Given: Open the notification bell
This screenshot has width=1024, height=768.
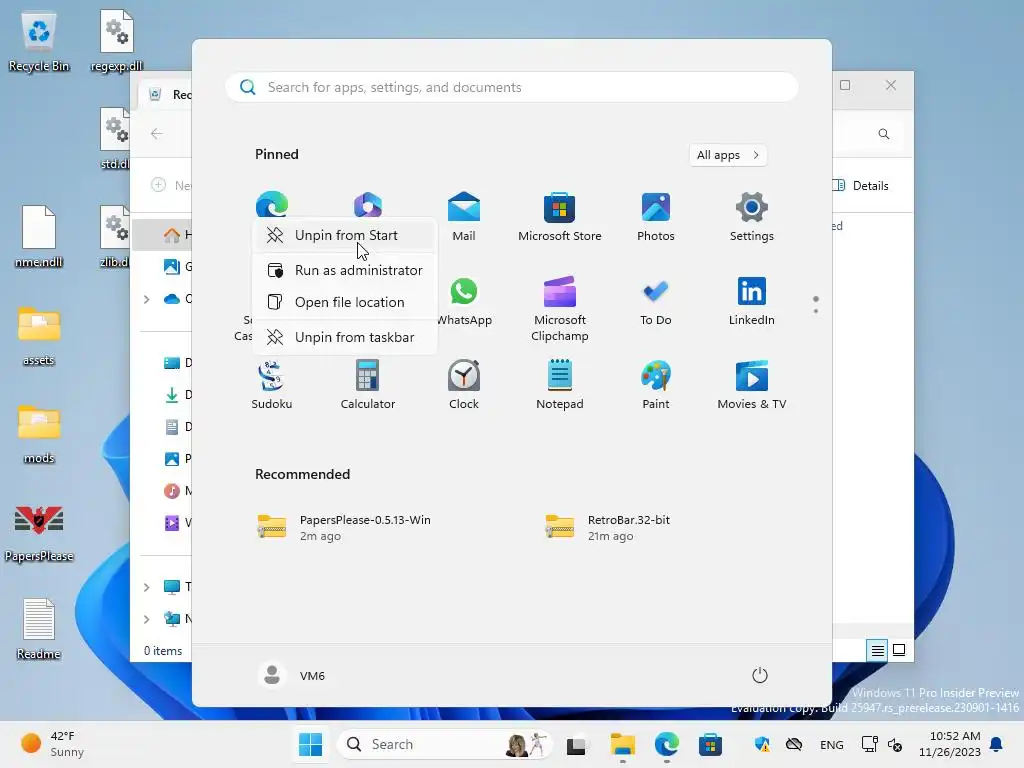Looking at the screenshot, I should pos(997,744).
